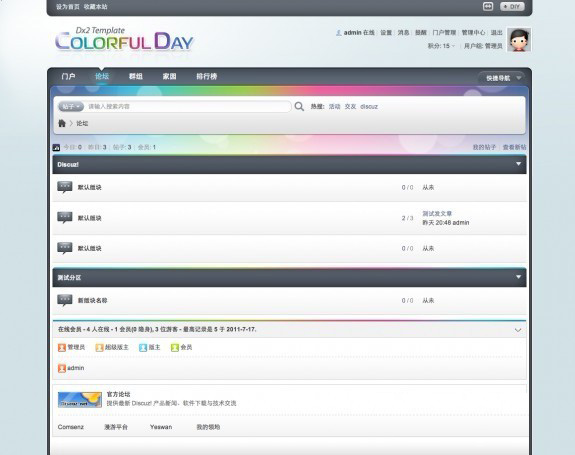This screenshot has height=455, width=575.
Task: Collapse the 在线会员 online list chevron
Action: pyautogui.click(x=518, y=330)
